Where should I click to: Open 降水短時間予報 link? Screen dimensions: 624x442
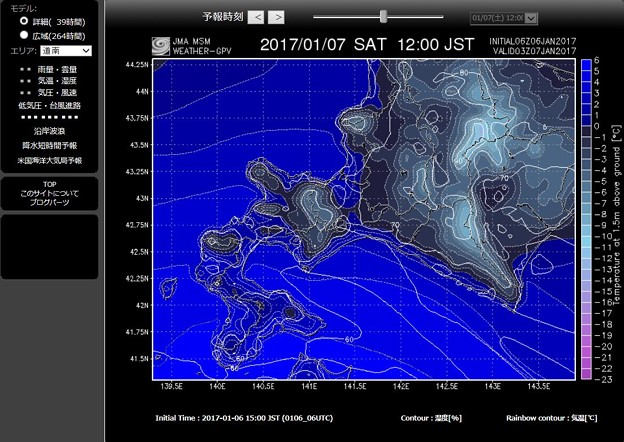50,145
